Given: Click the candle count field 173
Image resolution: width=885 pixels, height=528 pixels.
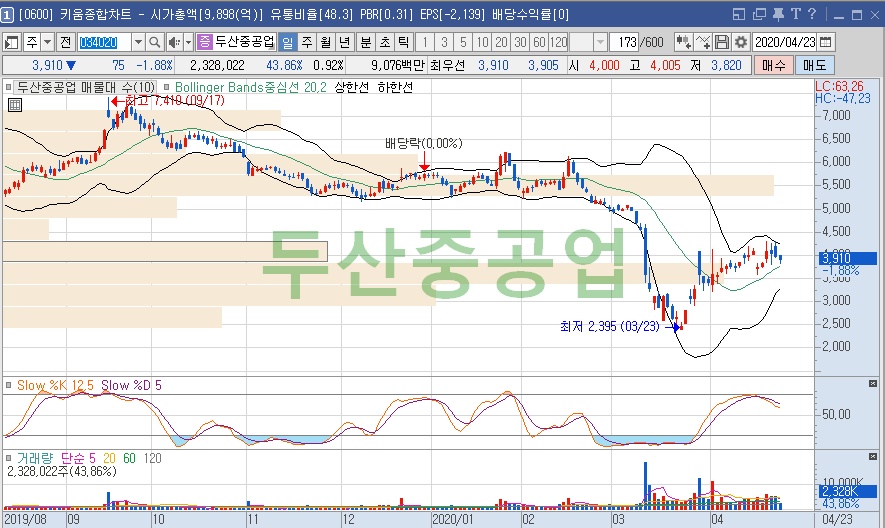Looking at the screenshot, I should pyautogui.click(x=626, y=42).
